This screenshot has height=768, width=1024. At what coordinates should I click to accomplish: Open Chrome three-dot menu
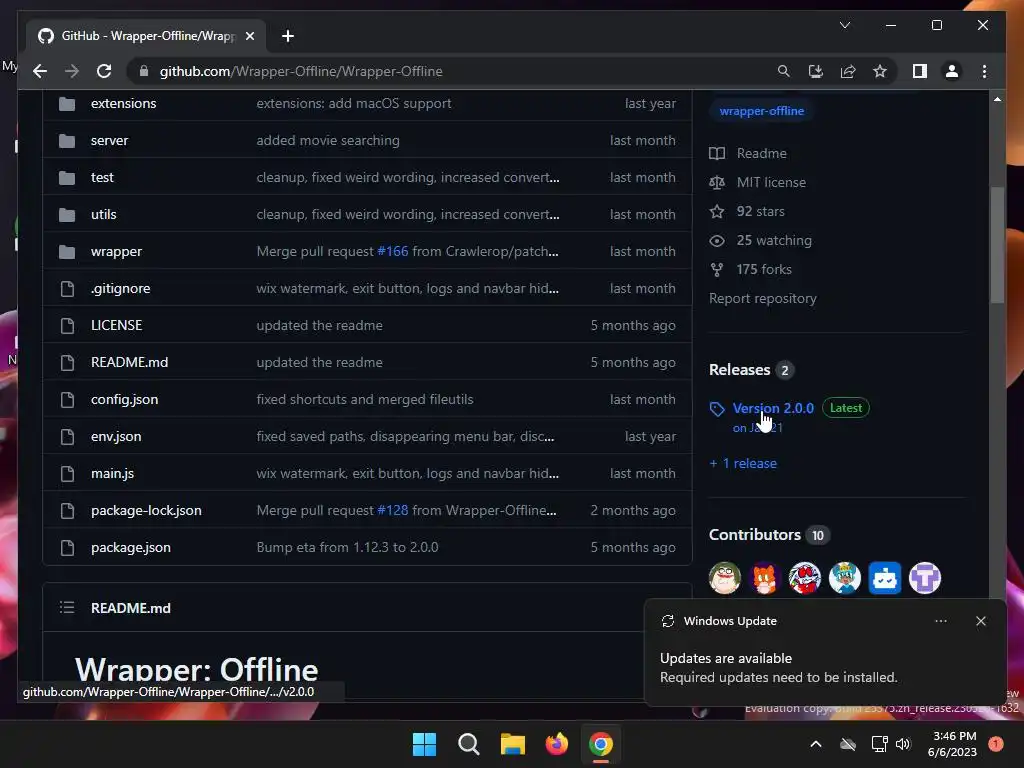pyautogui.click(x=984, y=71)
